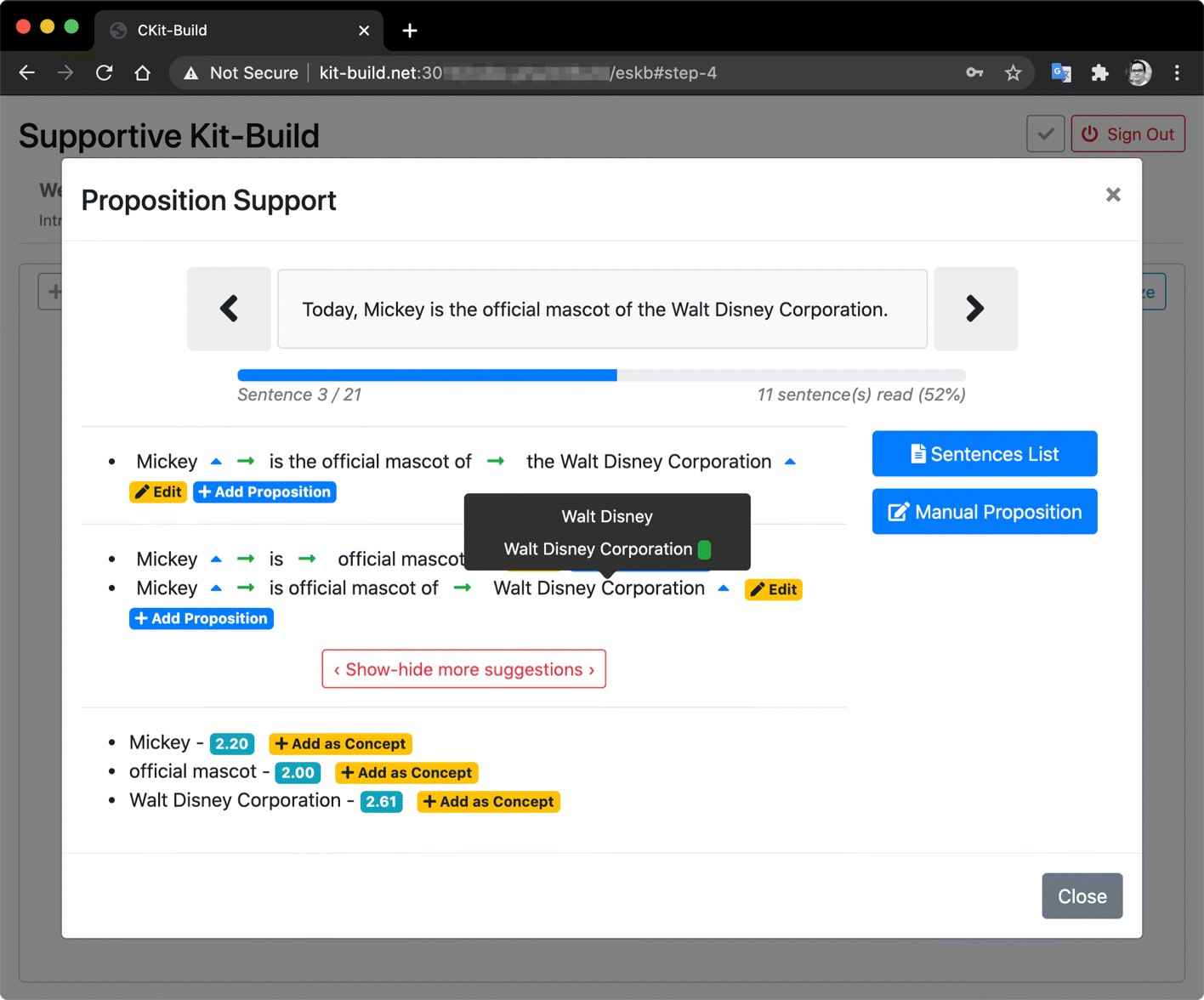Toggle caret after 'Walt Disney Corporation' in third row
The width and height of the screenshot is (1204, 1000).
coord(724,588)
